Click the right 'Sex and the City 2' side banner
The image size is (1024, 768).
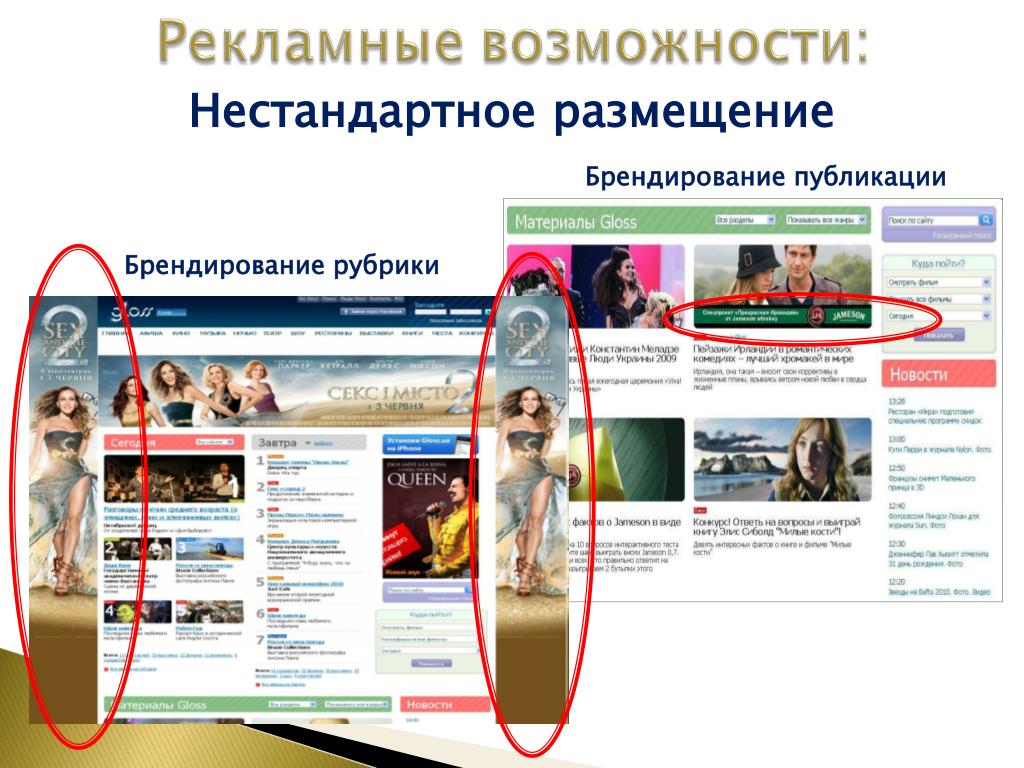pos(532,509)
